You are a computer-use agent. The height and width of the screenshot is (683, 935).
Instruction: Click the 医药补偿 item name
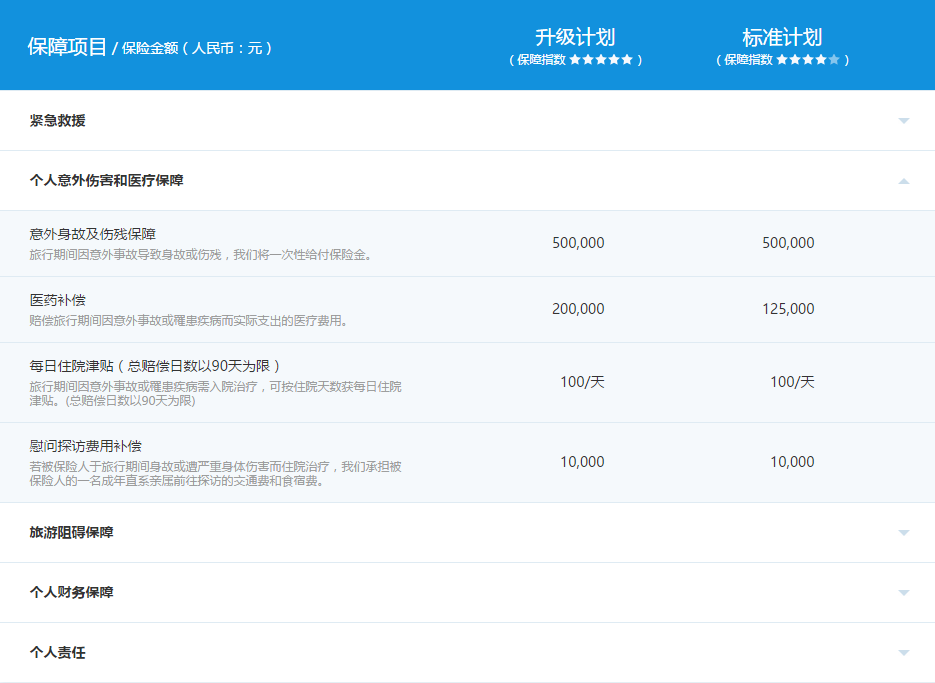point(57,300)
